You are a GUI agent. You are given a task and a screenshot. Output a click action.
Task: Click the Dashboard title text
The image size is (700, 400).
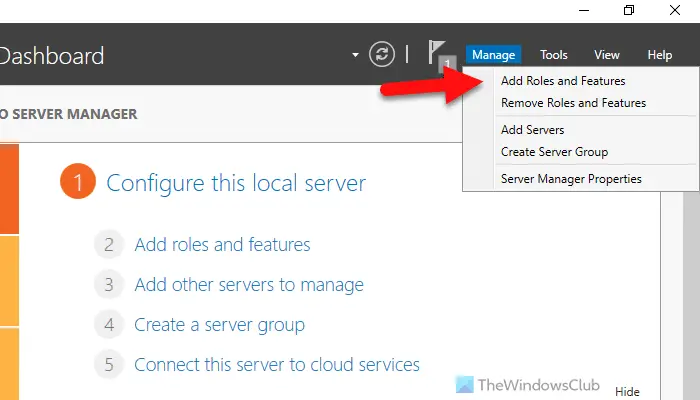click(51, 56)
